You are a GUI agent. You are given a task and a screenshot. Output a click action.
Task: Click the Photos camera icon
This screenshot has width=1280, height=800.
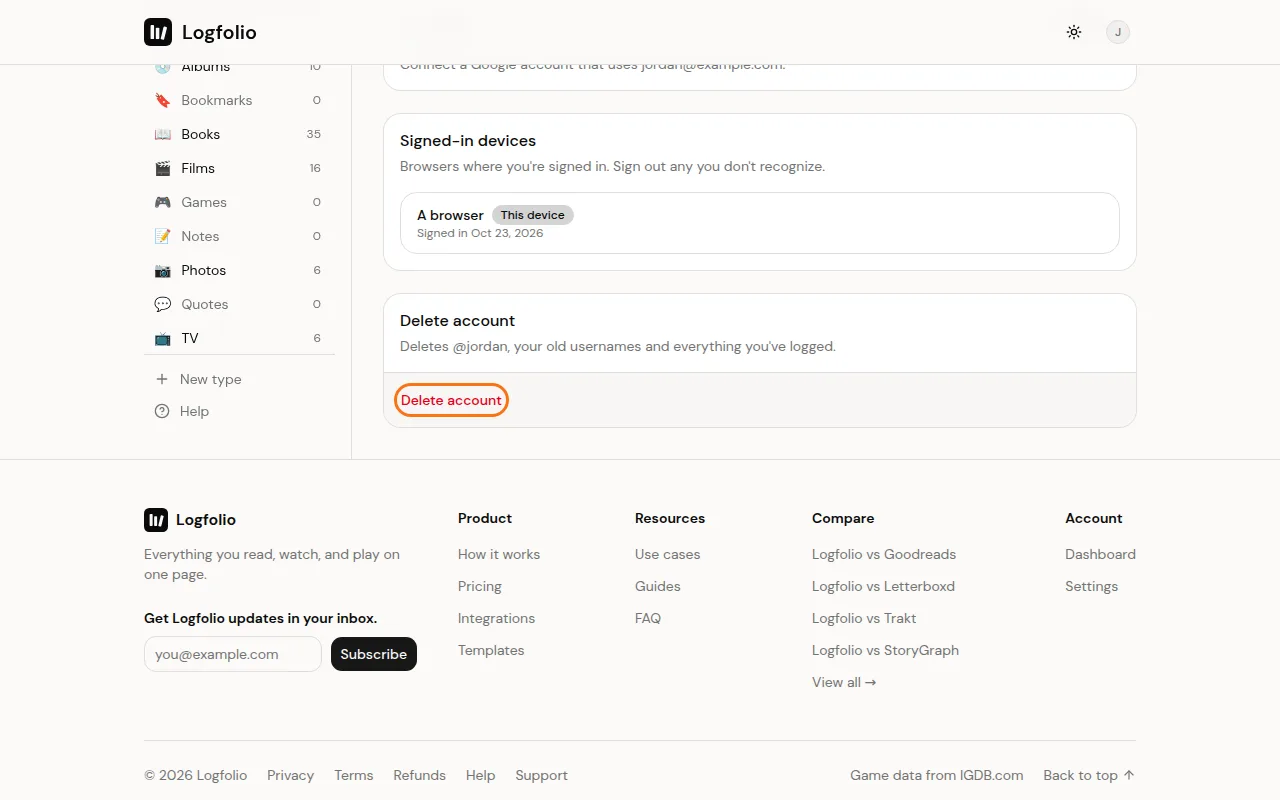tap(162, 270)
